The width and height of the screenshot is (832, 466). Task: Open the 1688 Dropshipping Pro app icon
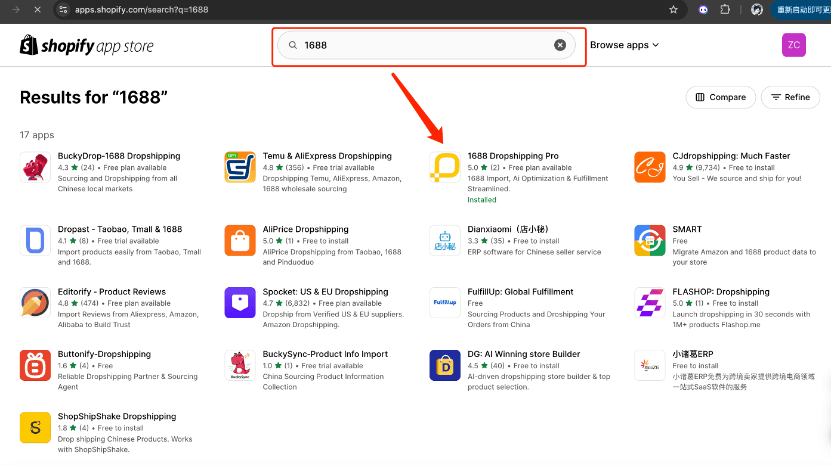click(445, 167)
